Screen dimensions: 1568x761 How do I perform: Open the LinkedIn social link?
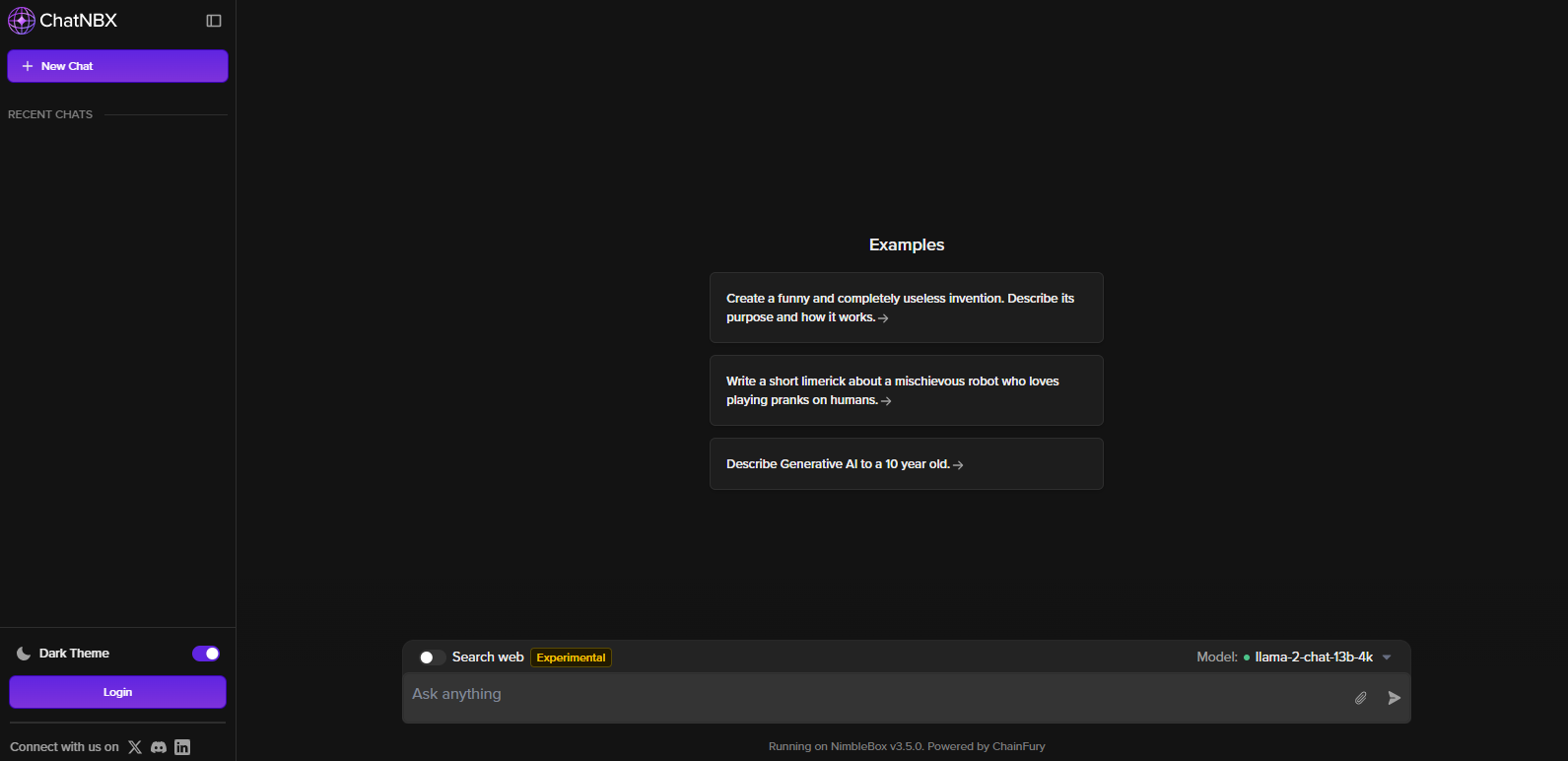coord(182,747)
